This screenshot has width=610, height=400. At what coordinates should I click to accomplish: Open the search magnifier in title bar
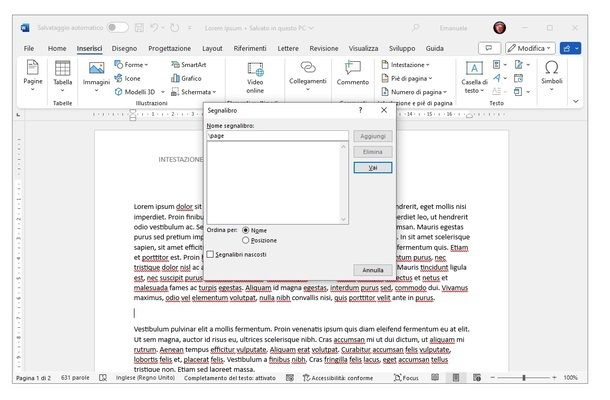pos(415,28)
